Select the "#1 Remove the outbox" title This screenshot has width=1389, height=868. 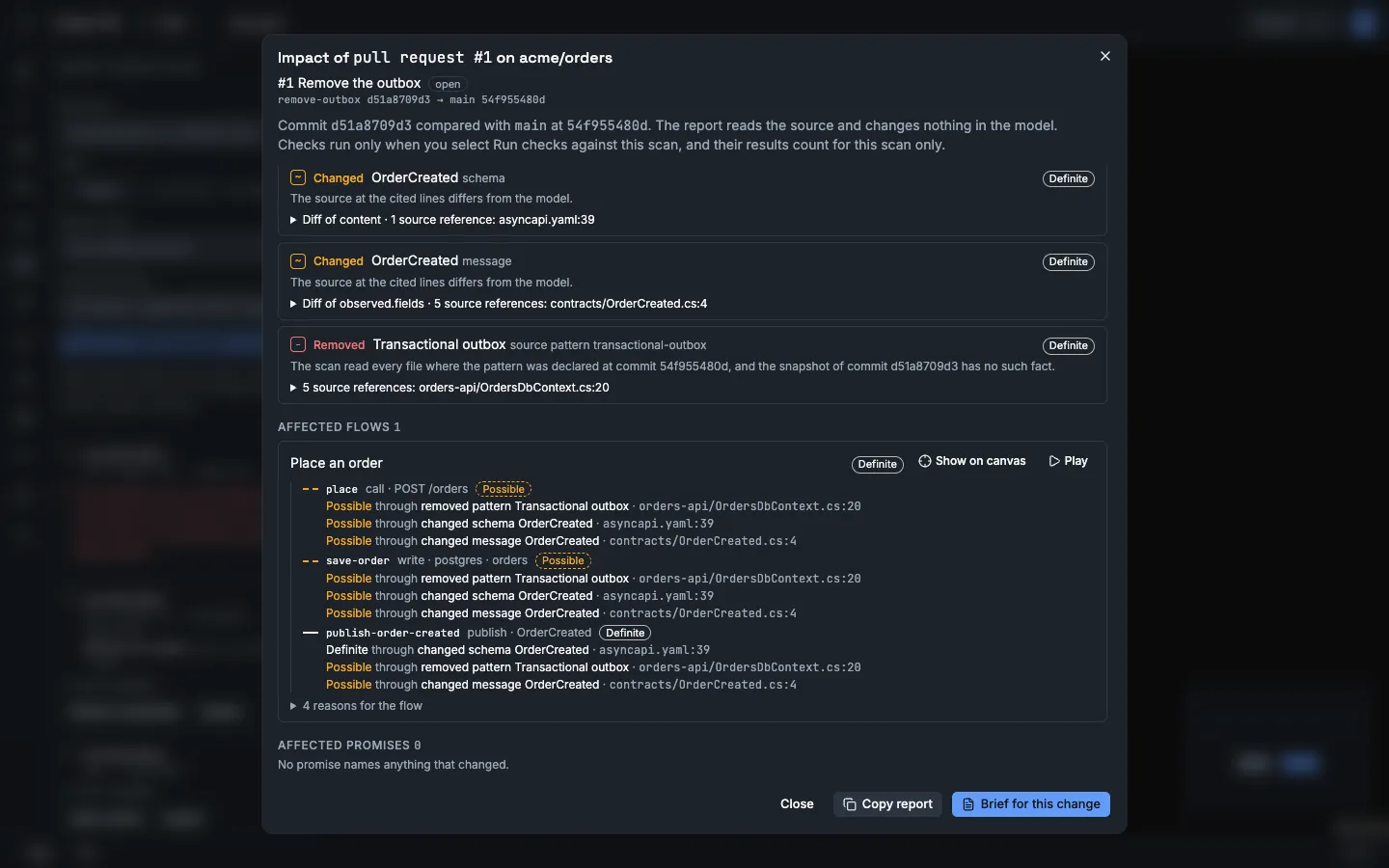(349, 83)
